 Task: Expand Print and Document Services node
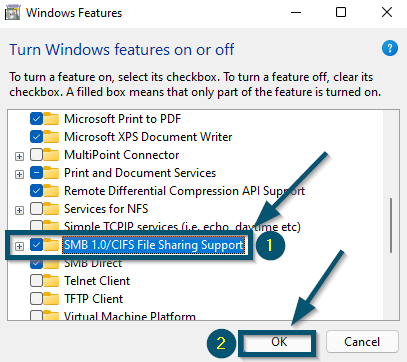19,174
